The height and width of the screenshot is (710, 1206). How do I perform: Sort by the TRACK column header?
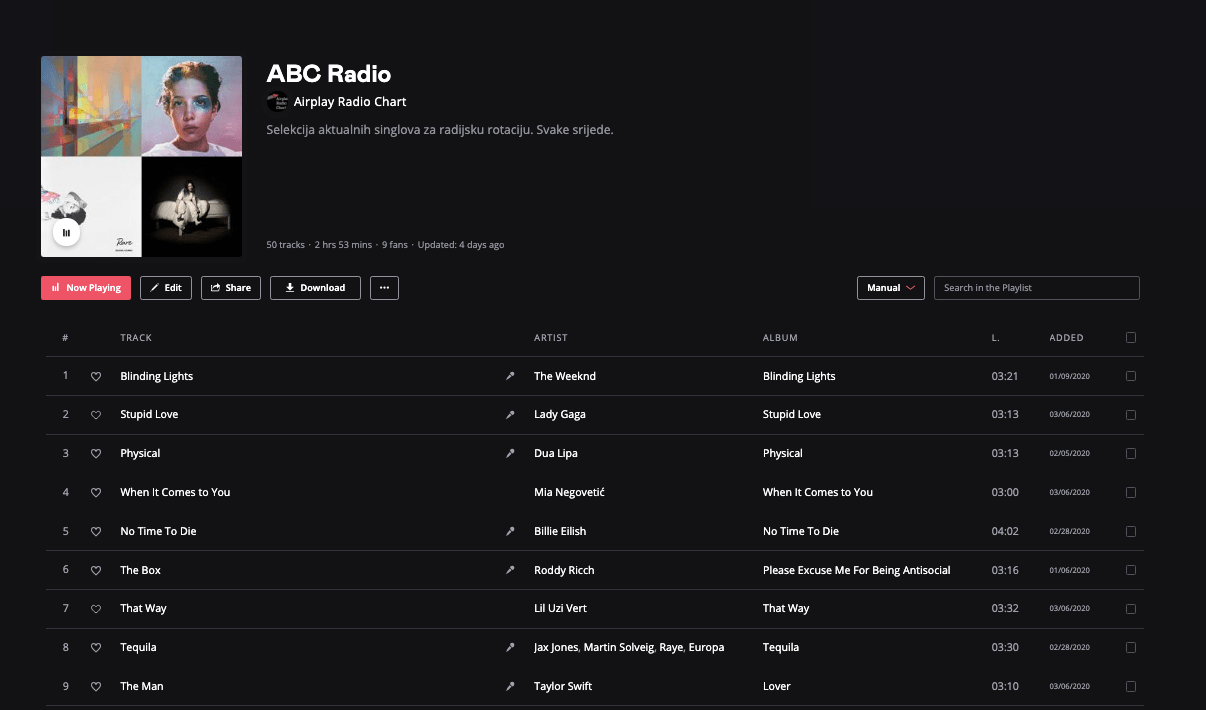136,338
